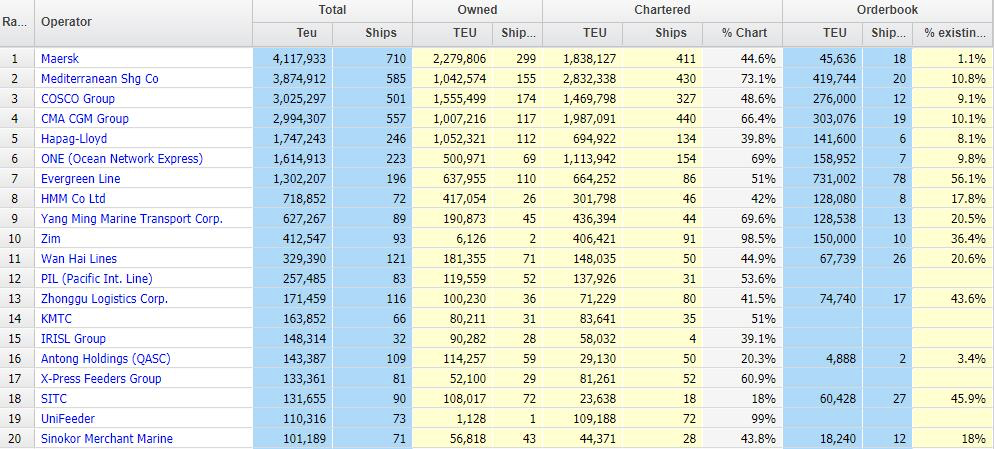The width and height of the screenshot is (994, 449).
Task: Click the Owned group header
Action: (x=477, y=10)
